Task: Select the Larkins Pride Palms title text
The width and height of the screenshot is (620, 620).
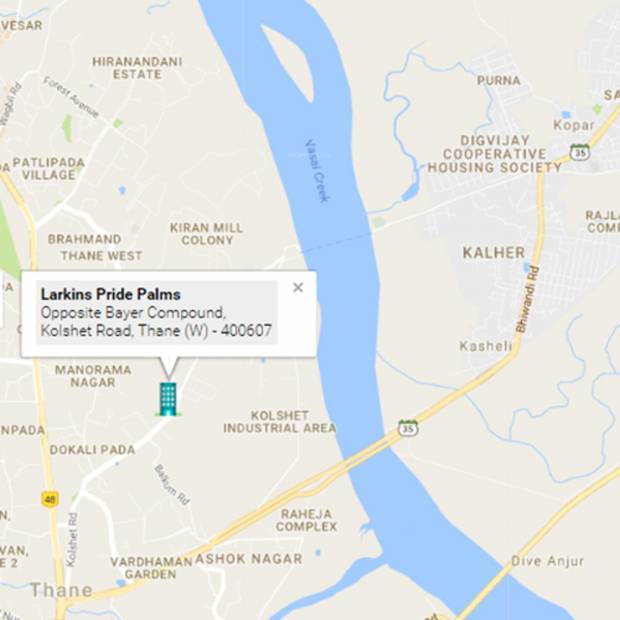Action: tap(111, 294)
